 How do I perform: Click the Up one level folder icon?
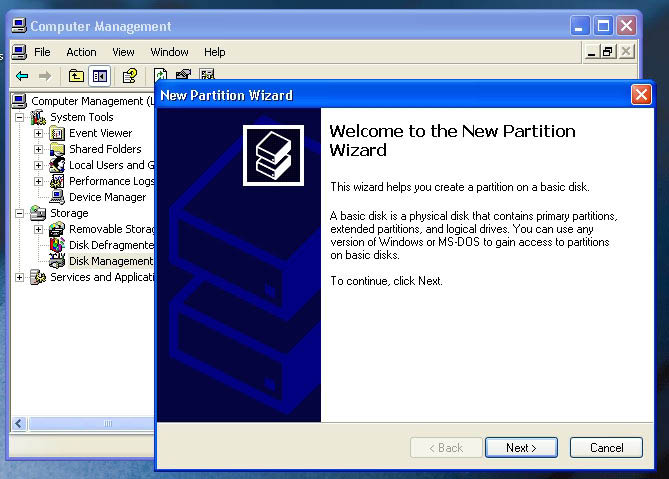click(x=76, y=76)
